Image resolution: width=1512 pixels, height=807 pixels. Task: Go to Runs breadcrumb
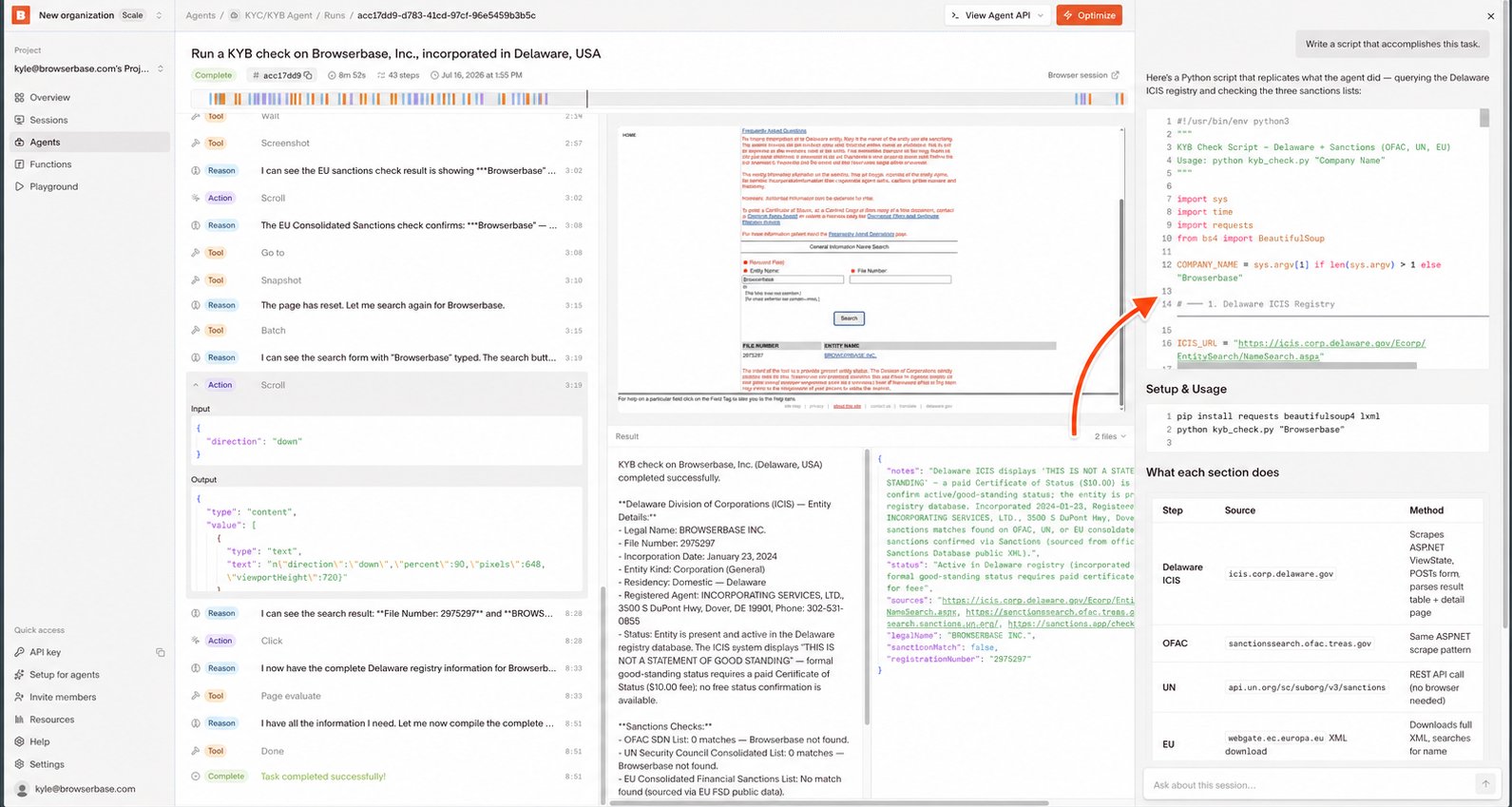click(335, 15)
